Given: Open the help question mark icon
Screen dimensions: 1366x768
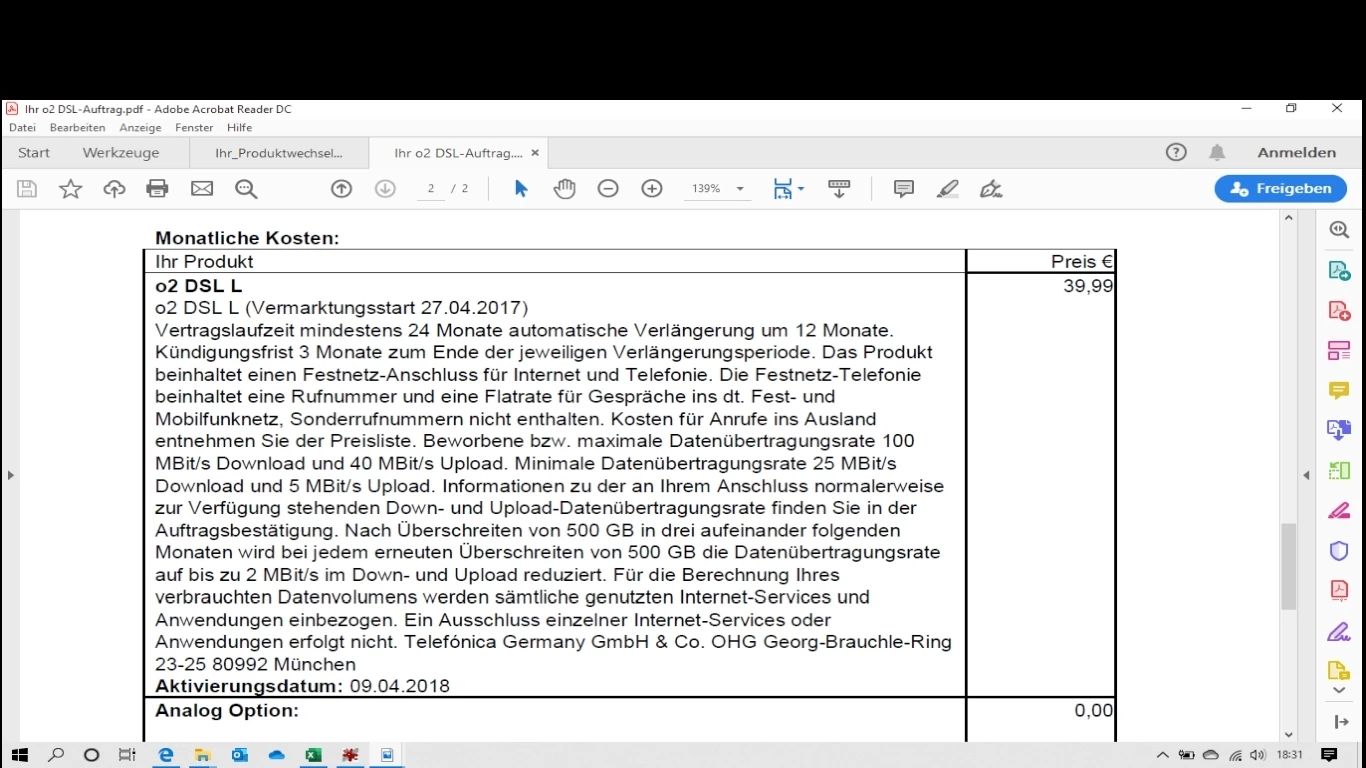Looking at the screenshot, I should coord(1176,152).
